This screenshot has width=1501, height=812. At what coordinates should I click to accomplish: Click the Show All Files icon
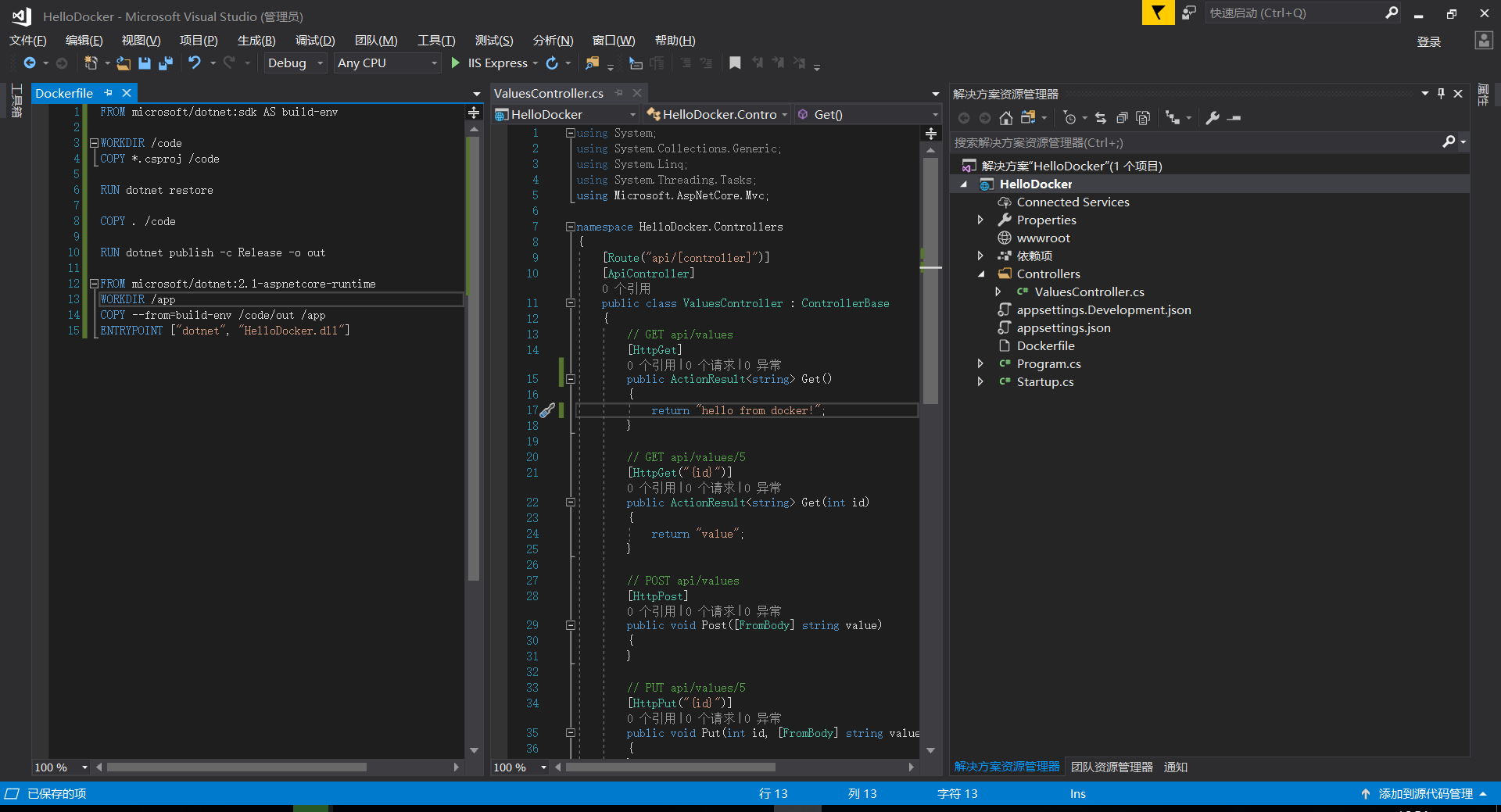1143,118
